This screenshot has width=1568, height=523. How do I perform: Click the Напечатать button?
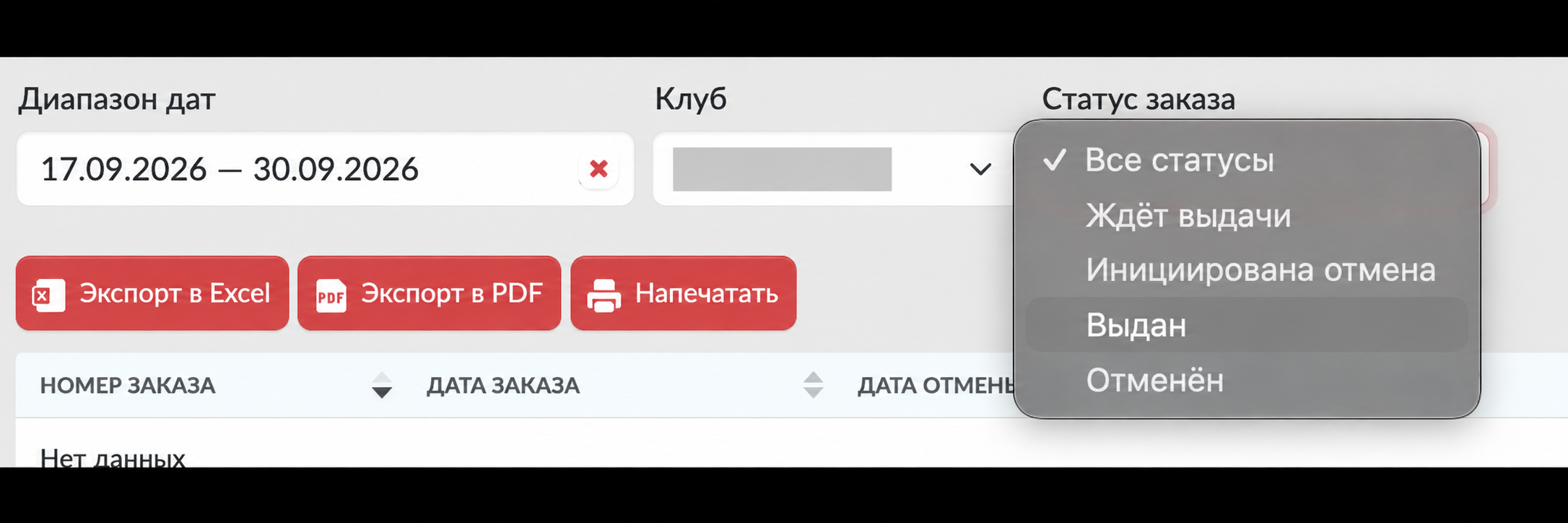coord(684,293)
